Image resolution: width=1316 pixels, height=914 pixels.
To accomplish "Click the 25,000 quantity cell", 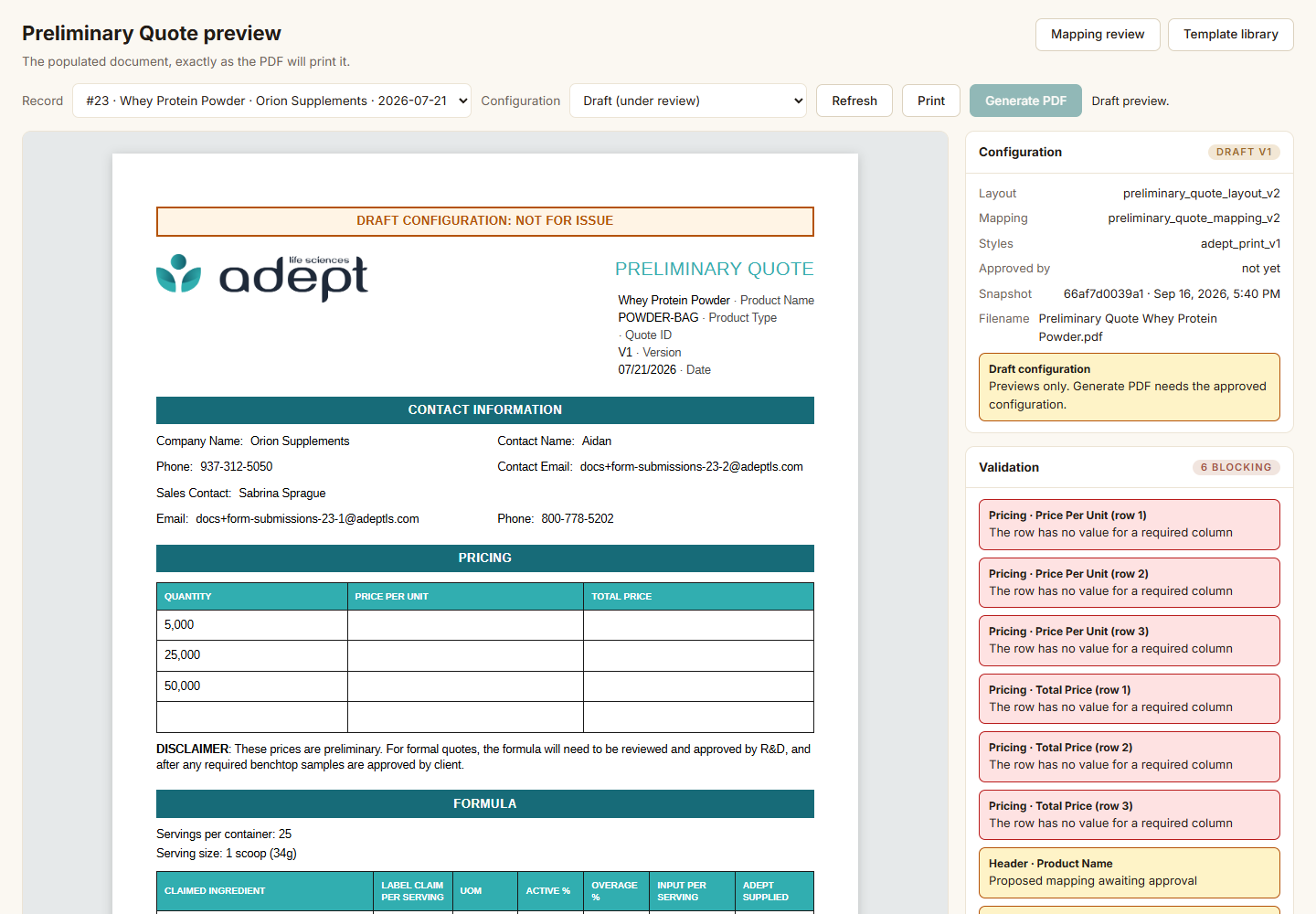I will point(252,655).
